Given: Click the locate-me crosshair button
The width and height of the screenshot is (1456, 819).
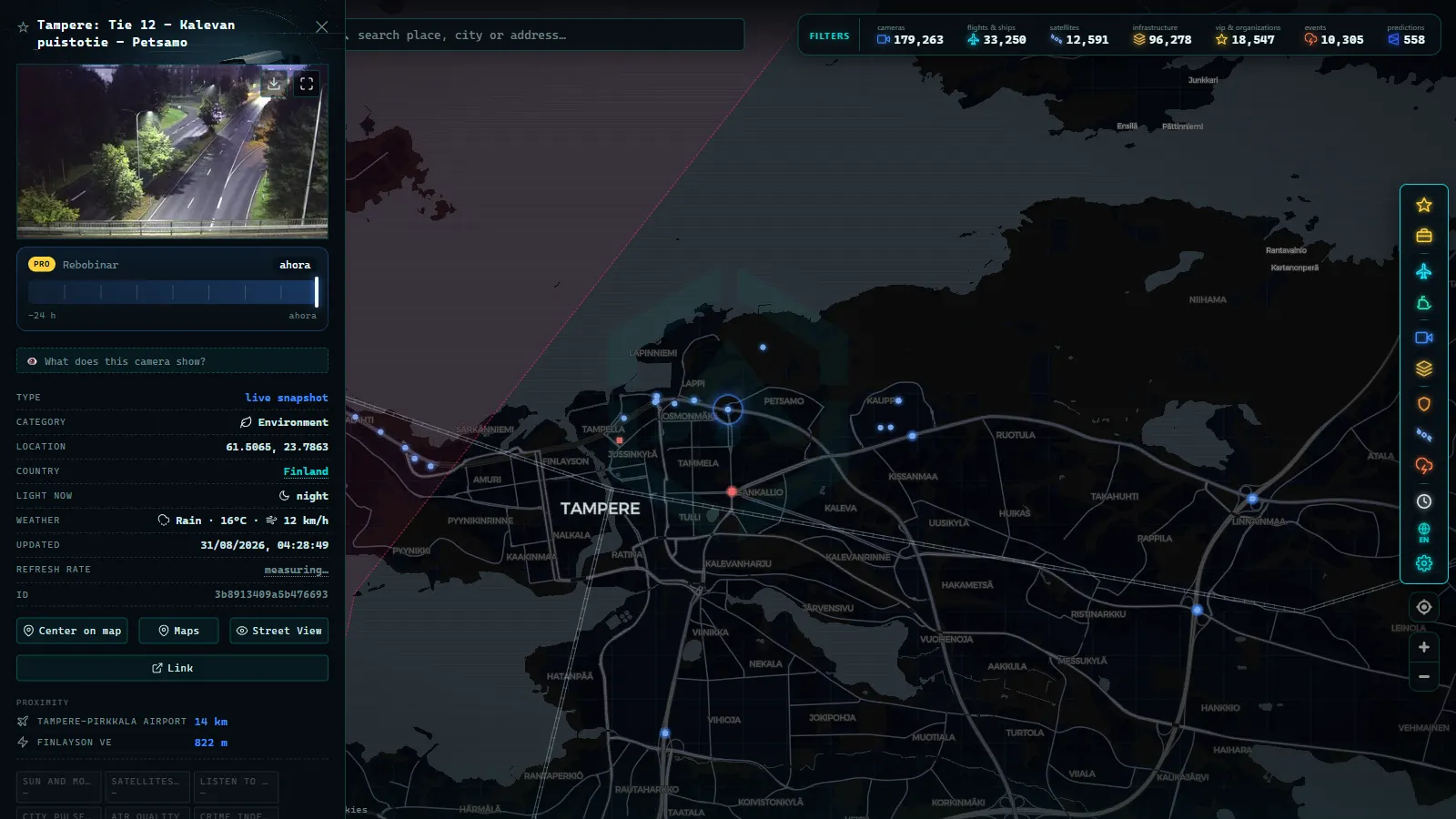Looking at the screenshot, I should (1424, 607).
